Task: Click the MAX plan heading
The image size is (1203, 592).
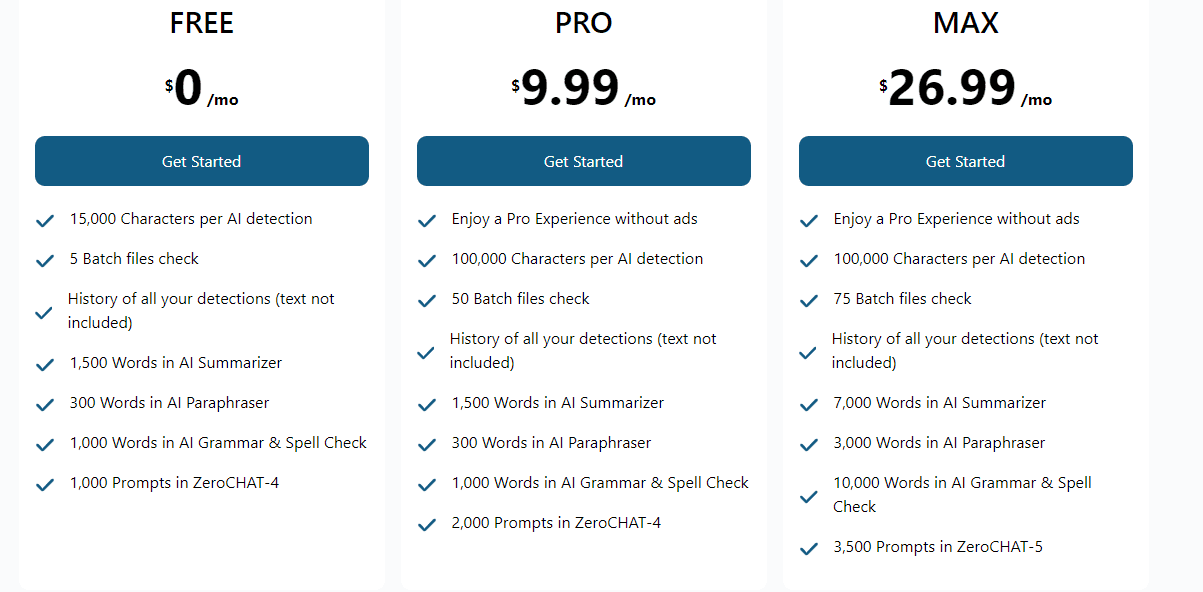Action: pyautogui.click(x=966, y=23)
